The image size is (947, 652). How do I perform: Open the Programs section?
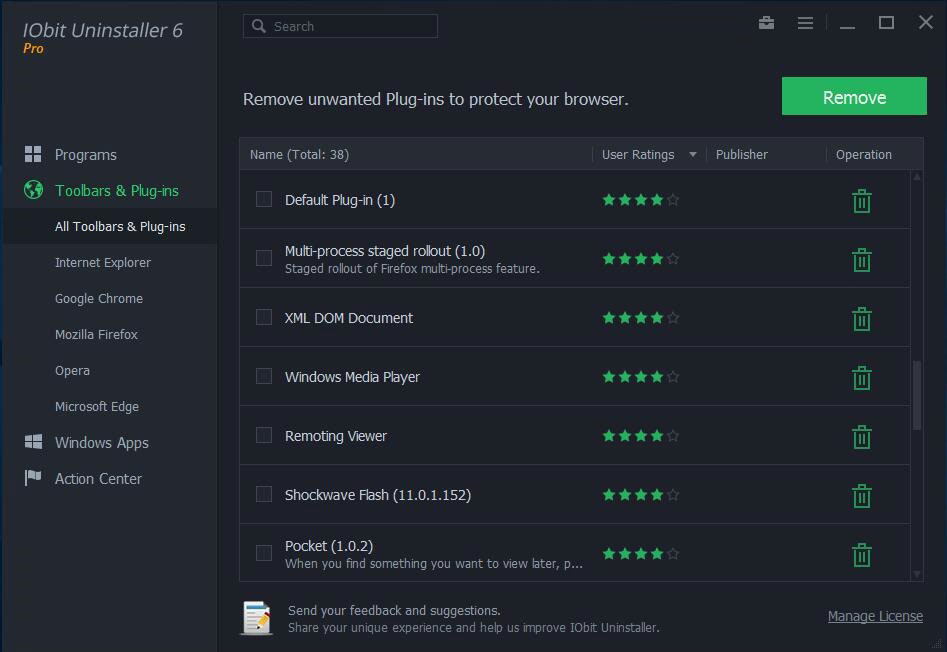pos(85,155)
